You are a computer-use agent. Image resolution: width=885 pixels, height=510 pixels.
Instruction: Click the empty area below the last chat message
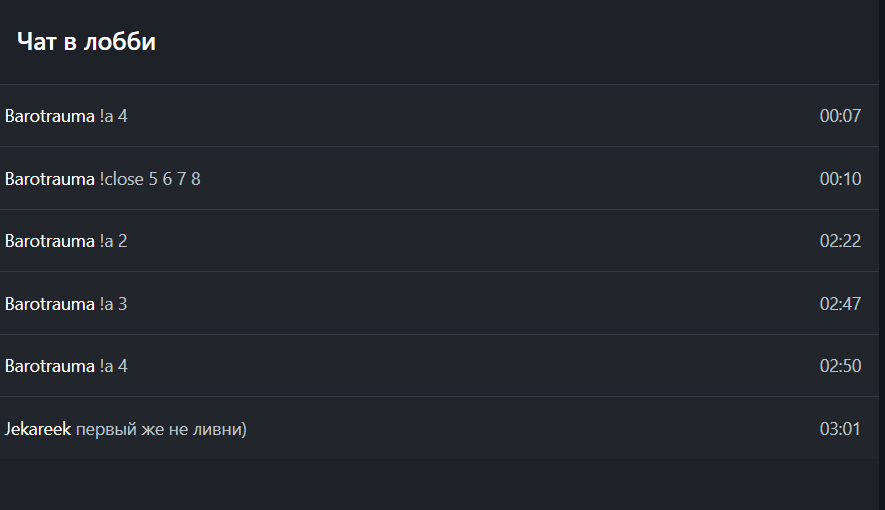point(440,485)
